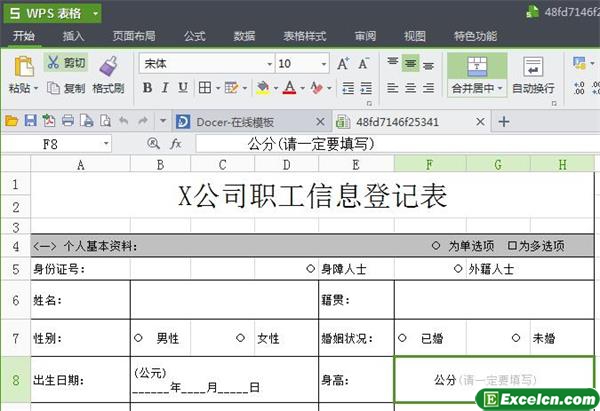Close the Docer-在线模板 tab
This screenshot has height=411, width=600.
pos(320,122)
